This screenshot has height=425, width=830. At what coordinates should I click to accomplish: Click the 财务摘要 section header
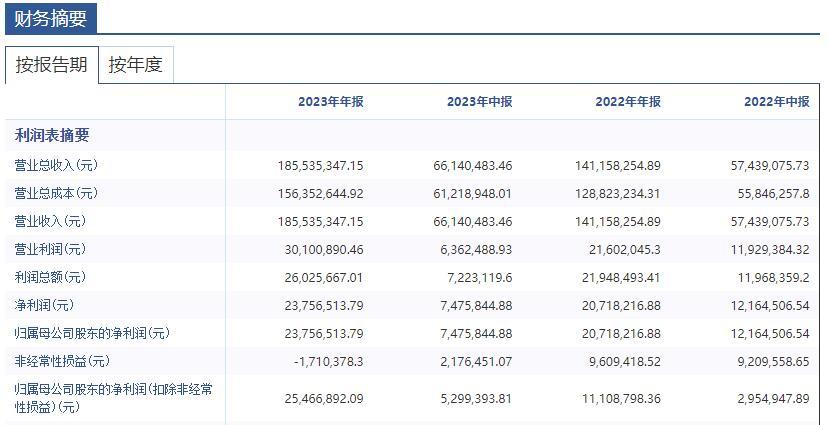(x=50, y=19)
